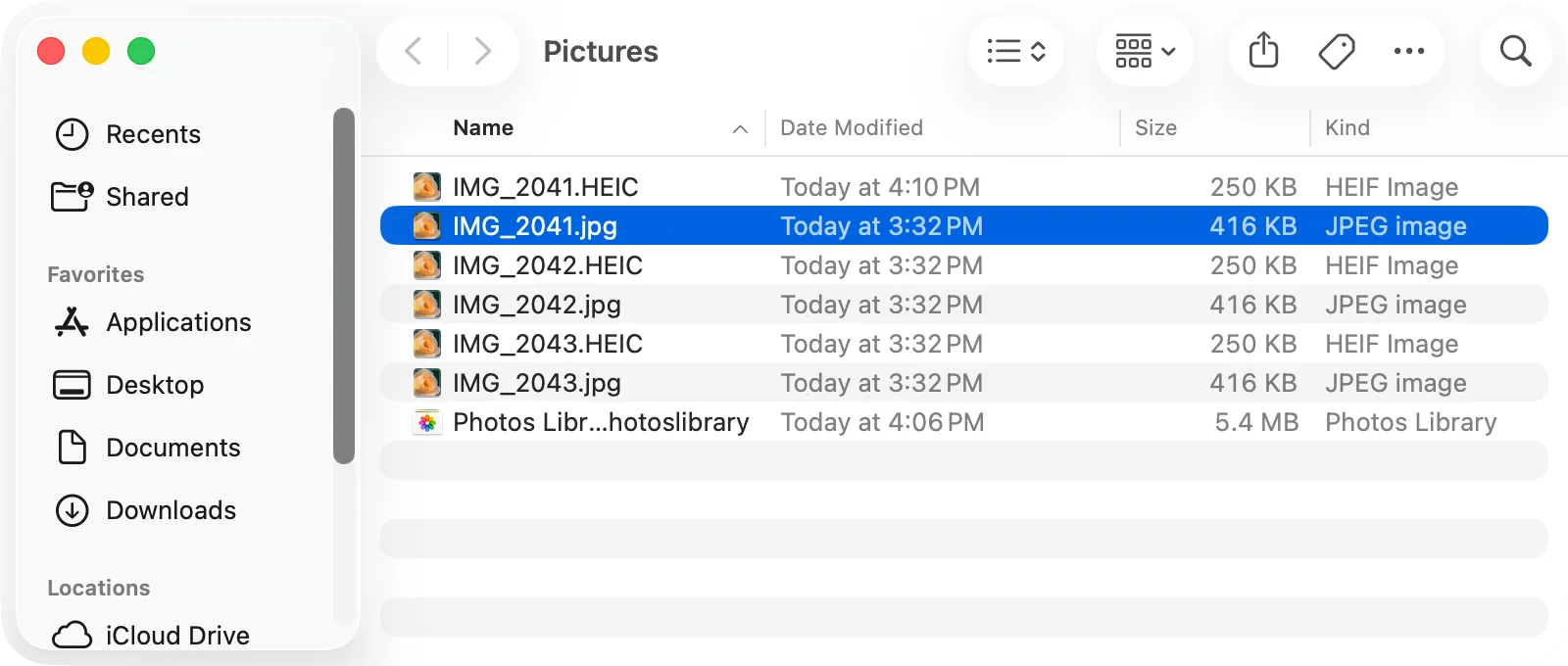
Task: Sort by Date Modified column header
Action: [x=852, y=128]
